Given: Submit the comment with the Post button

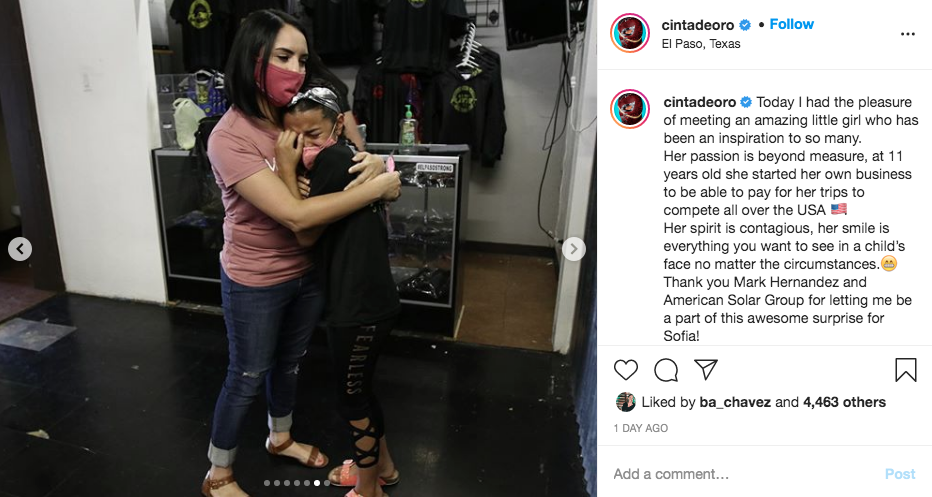Looking at the screenshot, I should [x=900, y=474].
